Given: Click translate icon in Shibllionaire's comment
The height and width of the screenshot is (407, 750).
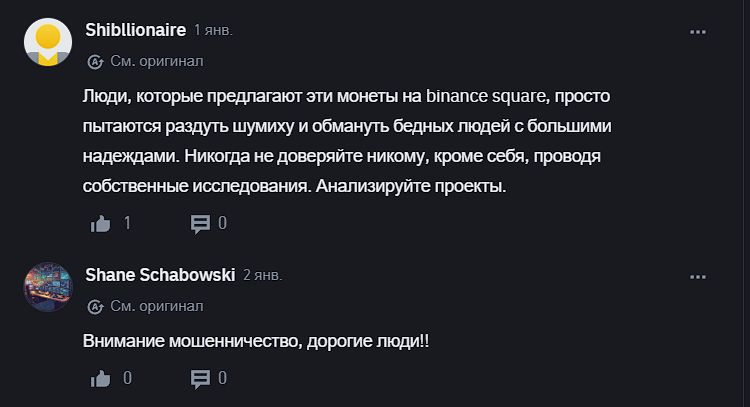Looking at the screenshot, I should click(x=96, y=61).
